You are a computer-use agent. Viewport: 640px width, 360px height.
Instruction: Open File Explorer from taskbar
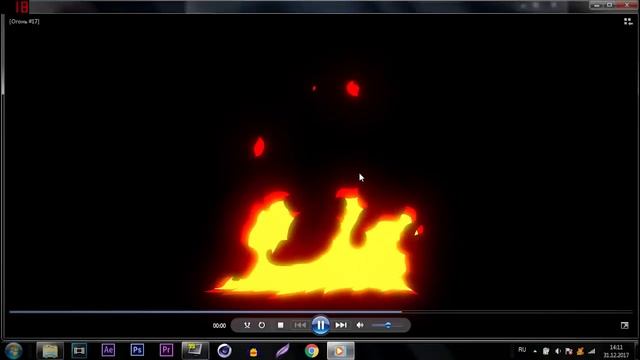tap(50, 351)
